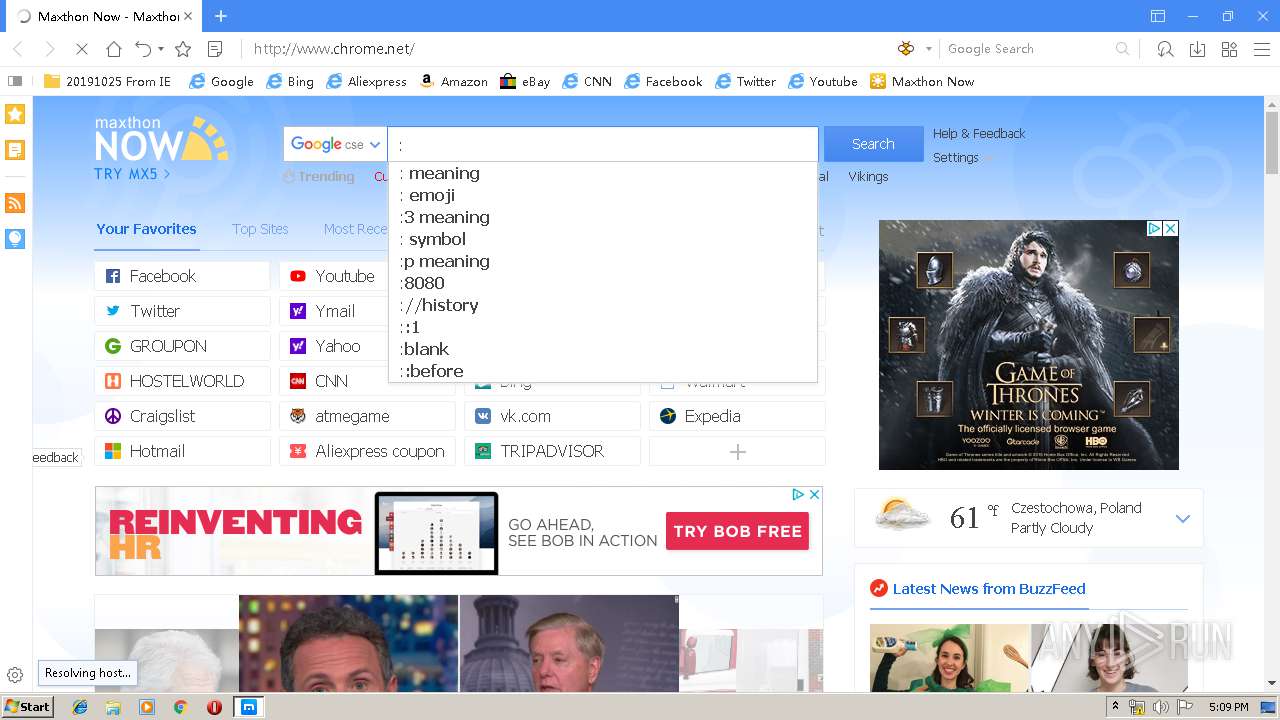Viewport: 1280px width, 720px height.
Task: Open the extensions grid icon
Action: pos(1229,49)
